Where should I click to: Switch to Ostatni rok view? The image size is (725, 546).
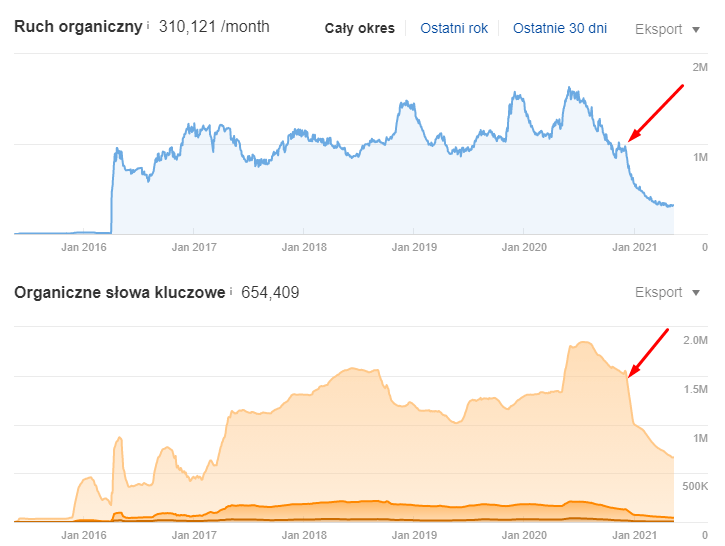(x=454, y=28)
